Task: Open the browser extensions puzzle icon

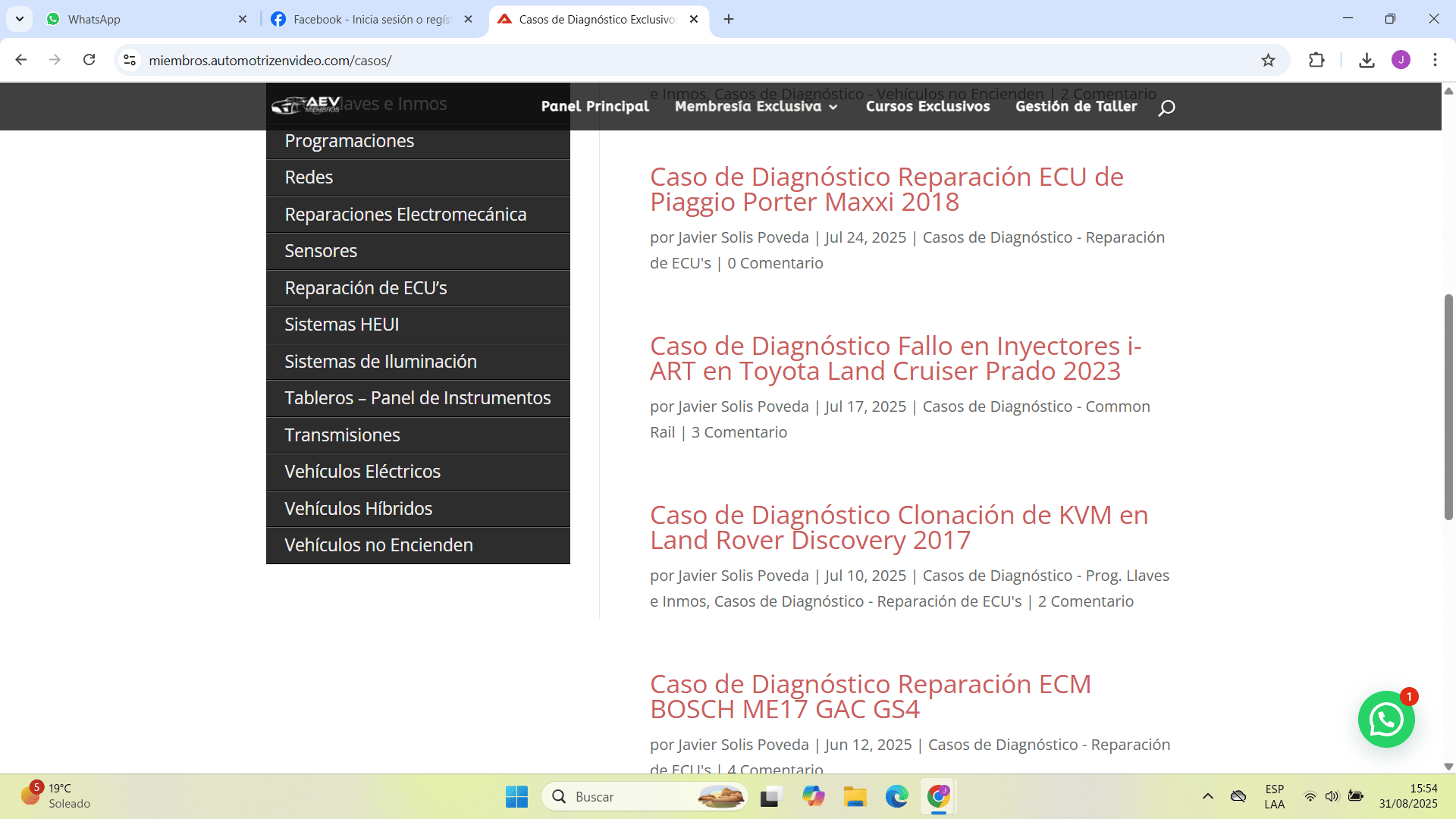Action: (x=1317, y=60)
